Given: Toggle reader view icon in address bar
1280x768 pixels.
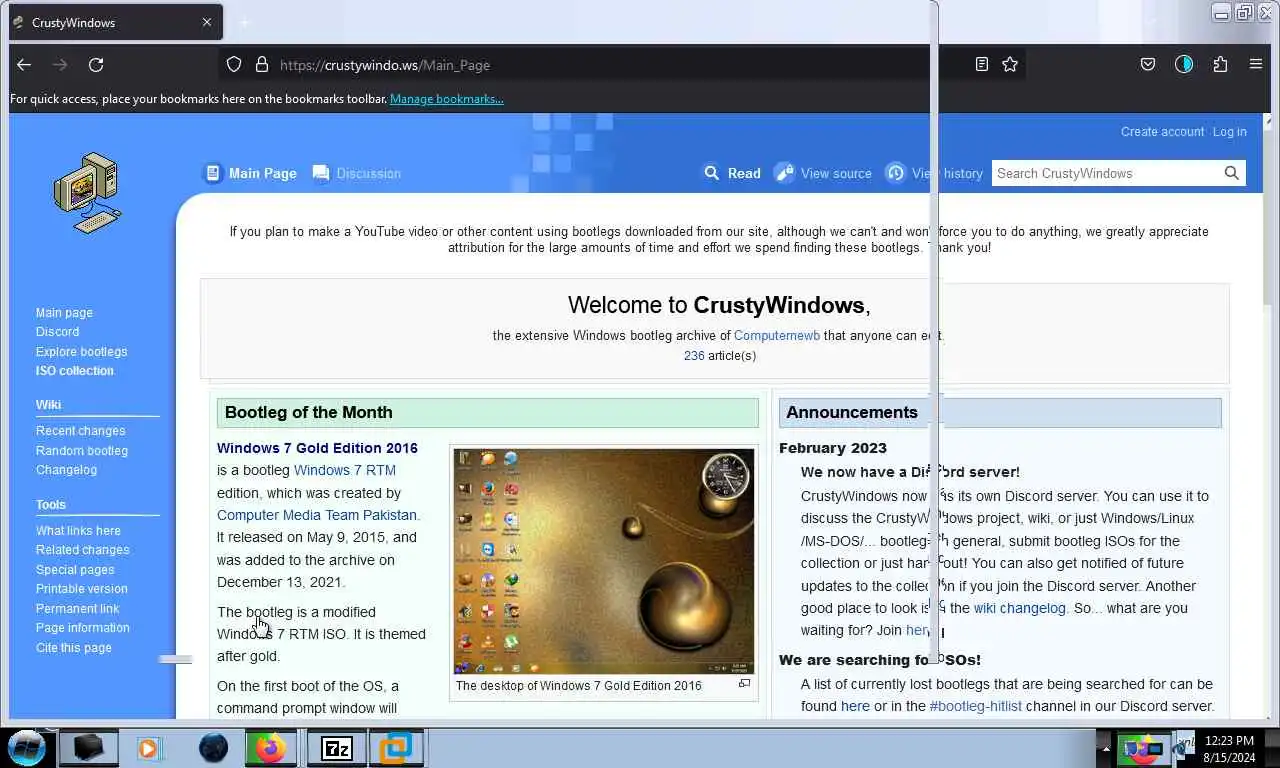Looking at the screenshot, I should point(982,65).
